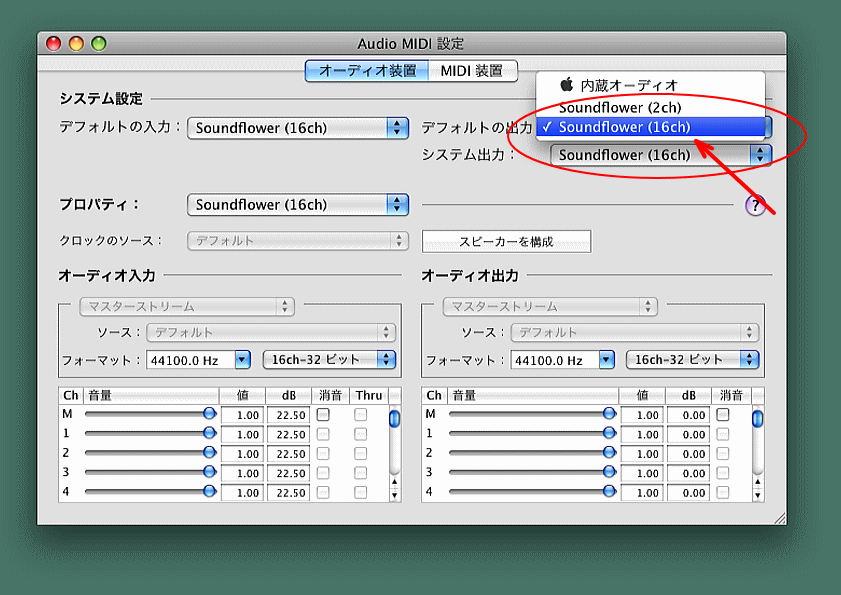841x595 pixels.
Task: Open audio input sample rate 44100.0 Hz dropdown
Action: [198, 359]
